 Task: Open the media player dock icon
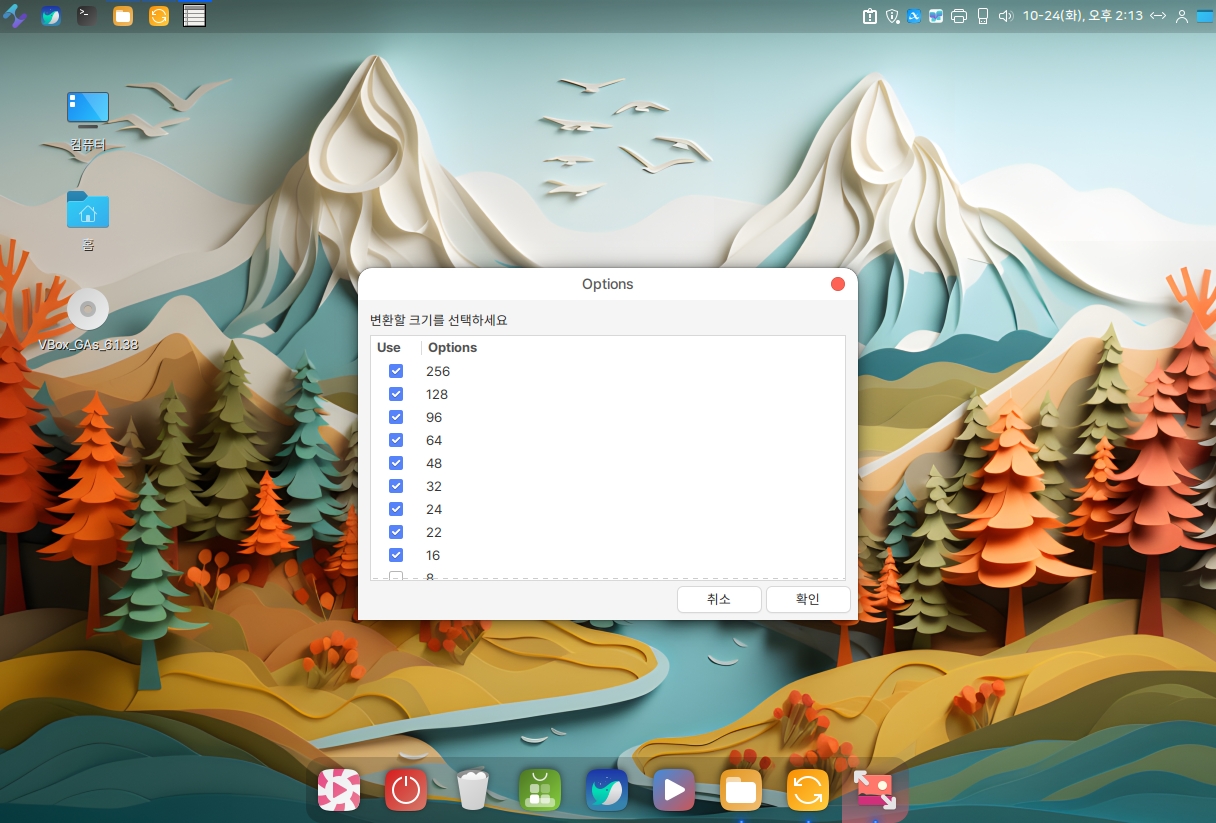673,791
